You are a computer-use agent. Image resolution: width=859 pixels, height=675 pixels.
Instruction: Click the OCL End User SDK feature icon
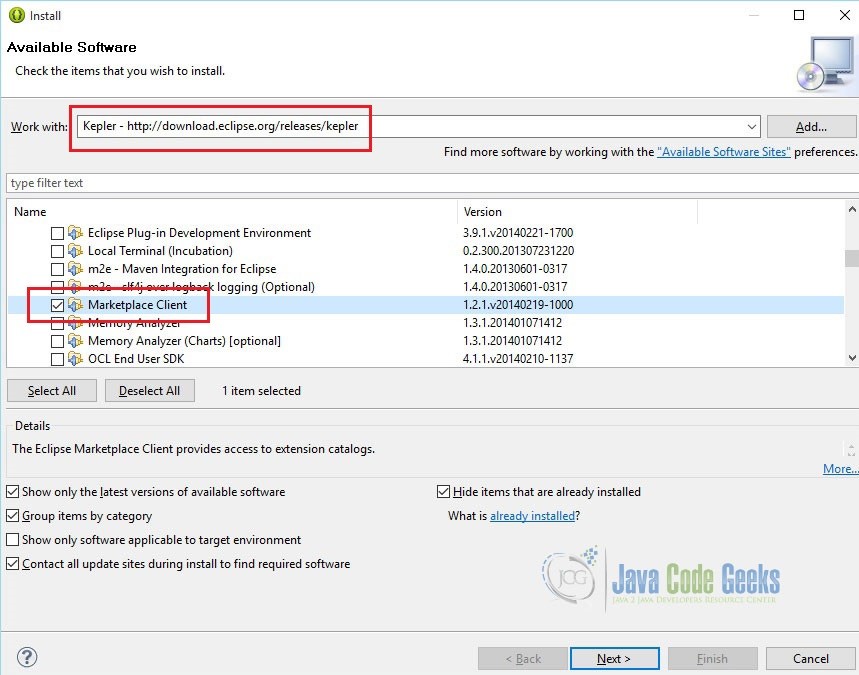[76, 359]
